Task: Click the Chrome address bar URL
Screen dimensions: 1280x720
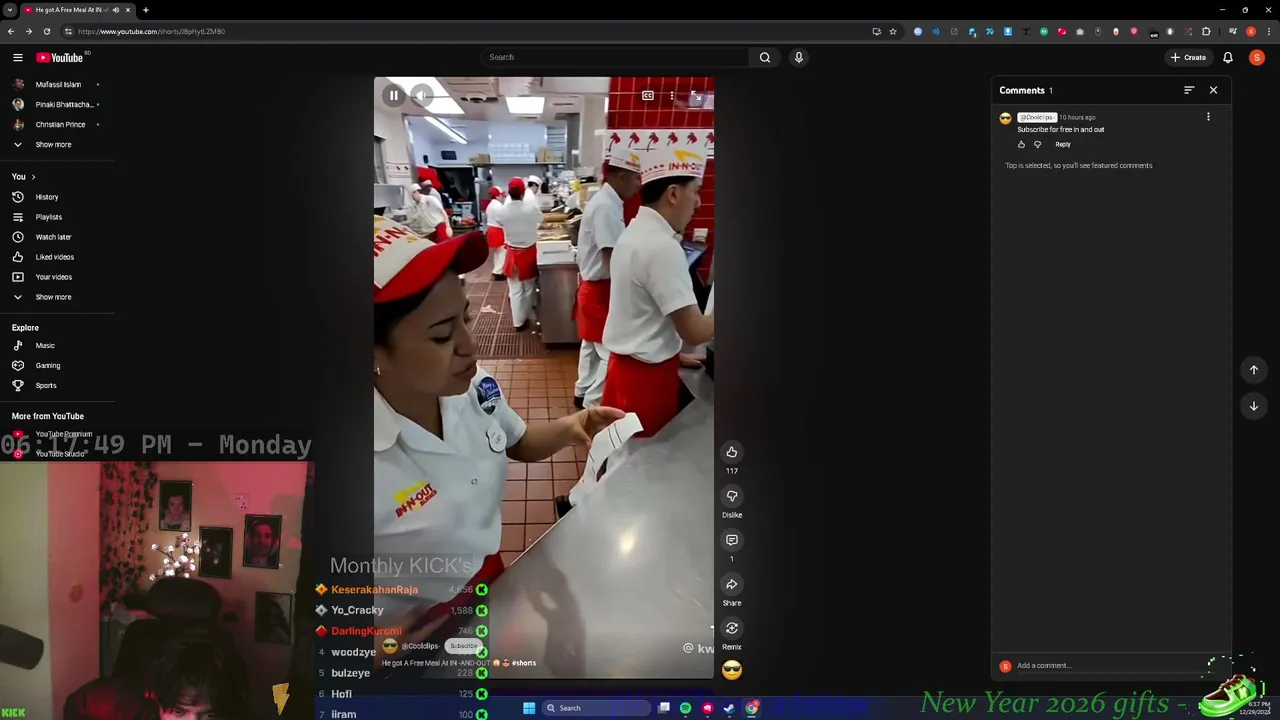Action: pos(151,31)
